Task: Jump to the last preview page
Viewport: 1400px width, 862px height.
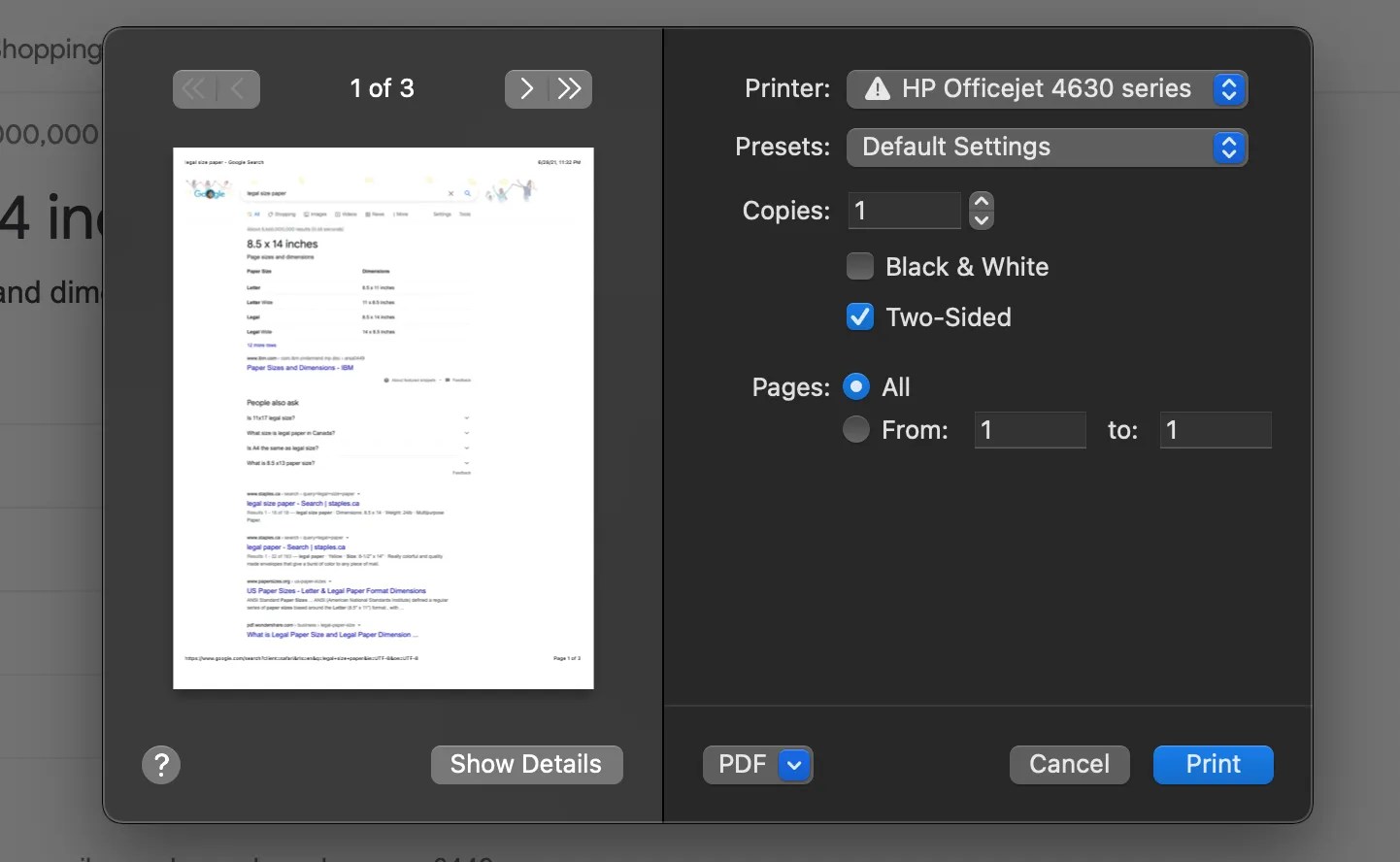Action: click(x=571, y=88)
